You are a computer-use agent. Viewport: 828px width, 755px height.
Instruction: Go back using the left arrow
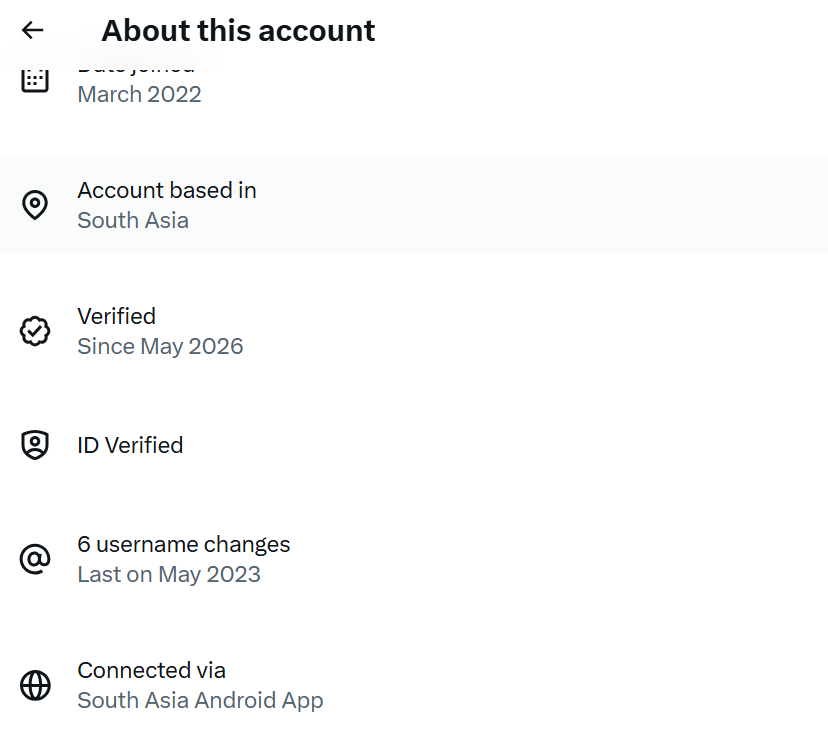32,30
